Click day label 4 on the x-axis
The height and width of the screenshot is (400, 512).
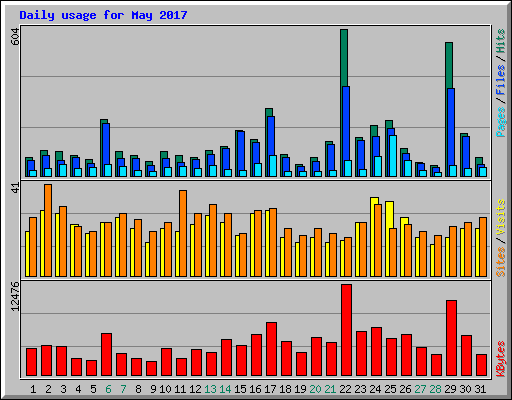click(78, 389)
